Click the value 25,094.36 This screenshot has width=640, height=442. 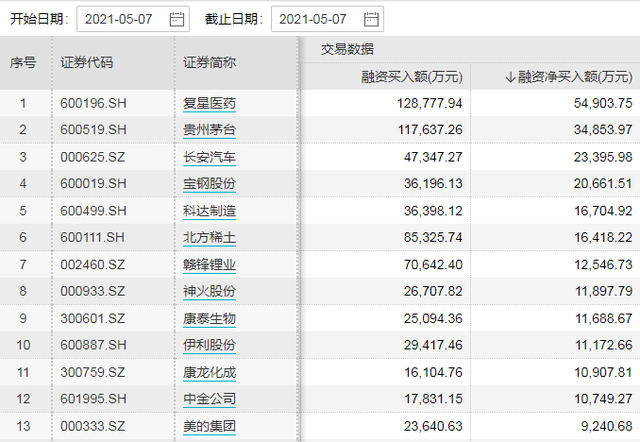[433, 318]
